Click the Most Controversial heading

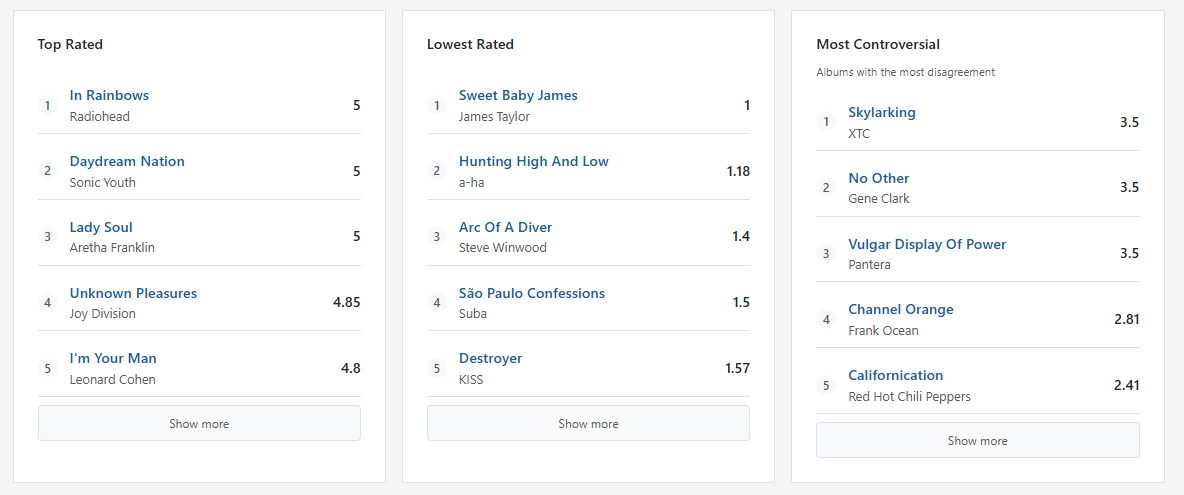tap(878, 45)
